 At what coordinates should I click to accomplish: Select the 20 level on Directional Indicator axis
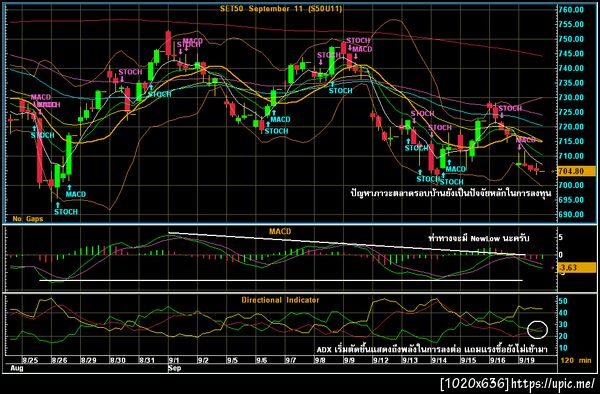pyautogui.click(x=563, y=337)
